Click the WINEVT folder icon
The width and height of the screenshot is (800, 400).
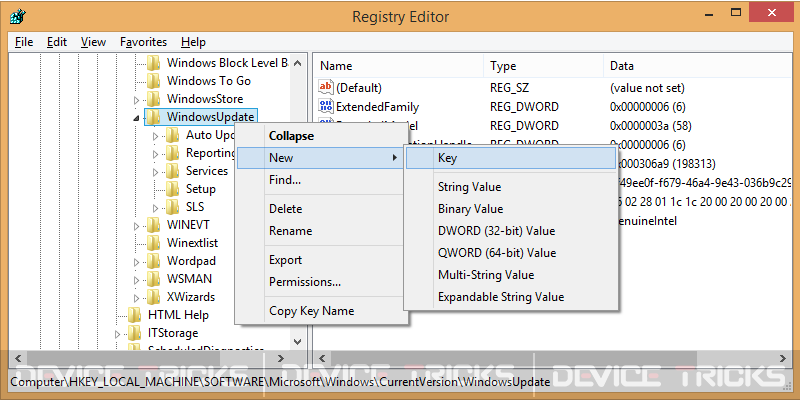pyautogui.click(x=153, y=224)
